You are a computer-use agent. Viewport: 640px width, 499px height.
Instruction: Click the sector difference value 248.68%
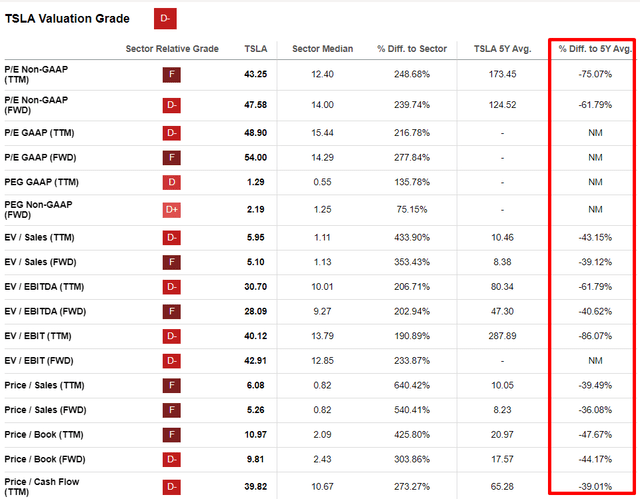pos(412,74)
